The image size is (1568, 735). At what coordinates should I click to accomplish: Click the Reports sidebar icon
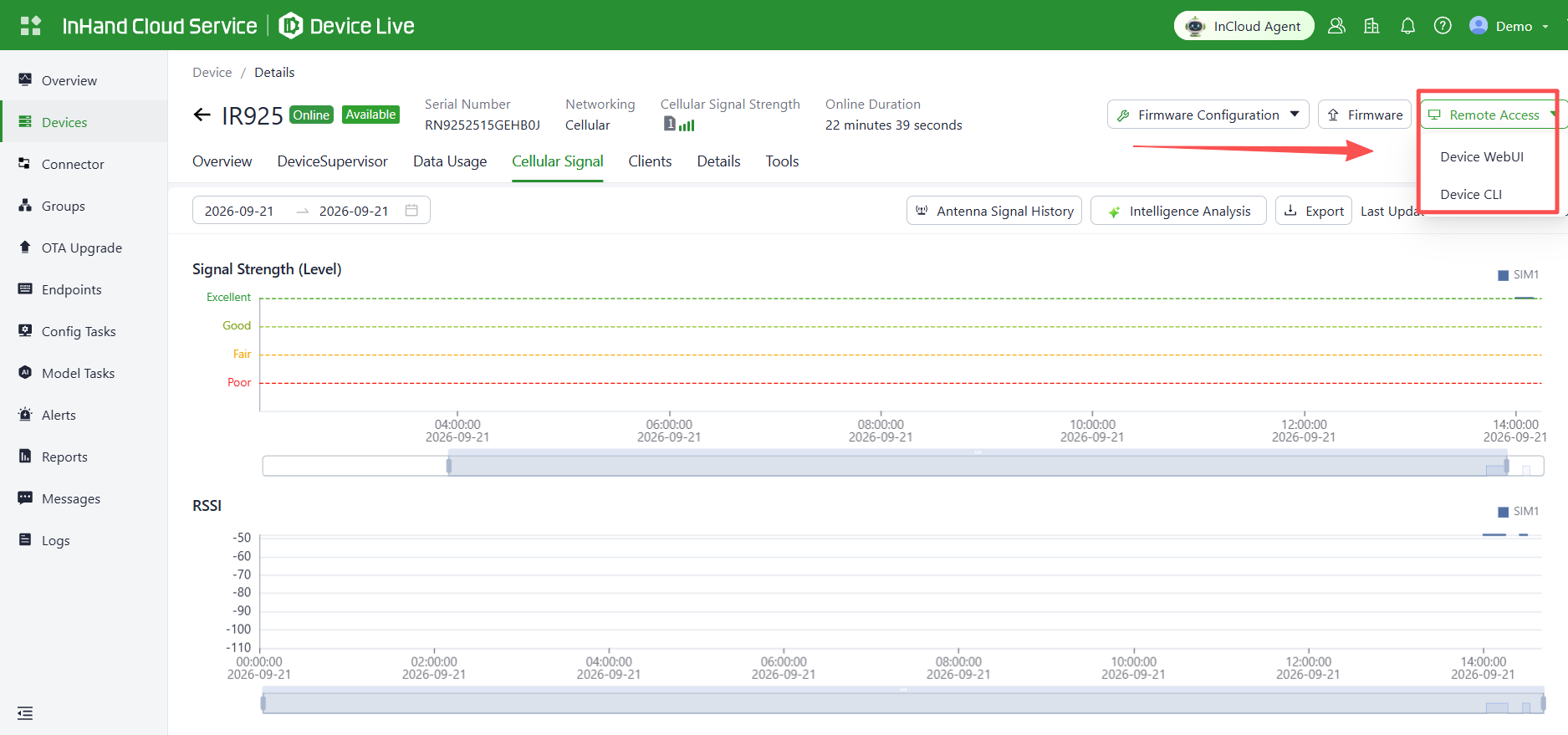coord(25,456)
